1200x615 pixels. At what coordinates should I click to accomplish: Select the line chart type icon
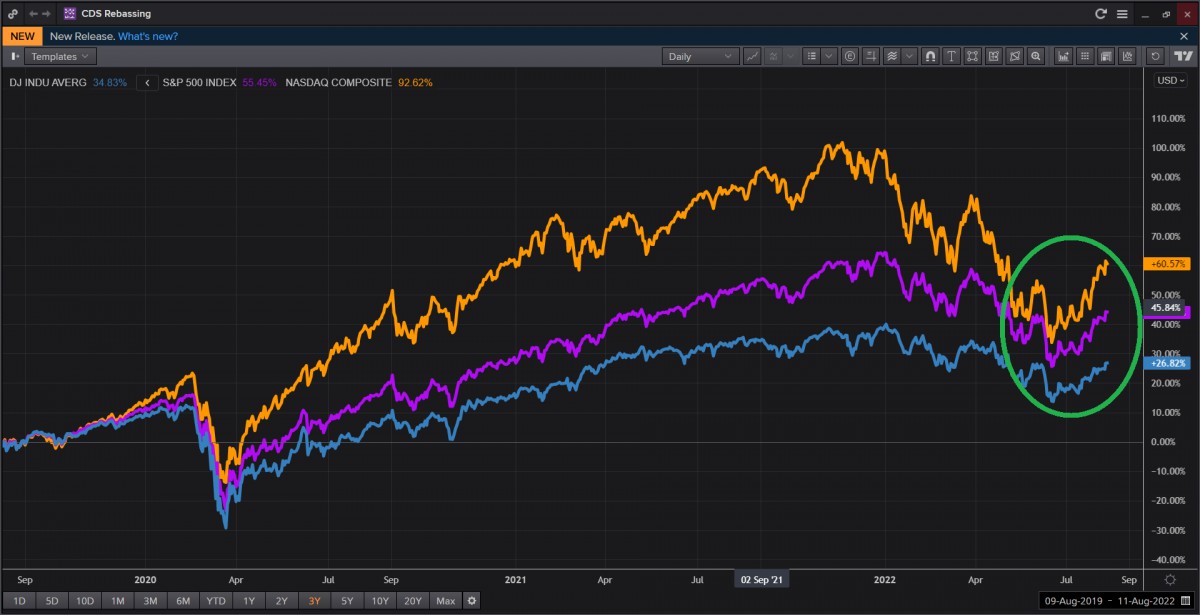(750, 57)
